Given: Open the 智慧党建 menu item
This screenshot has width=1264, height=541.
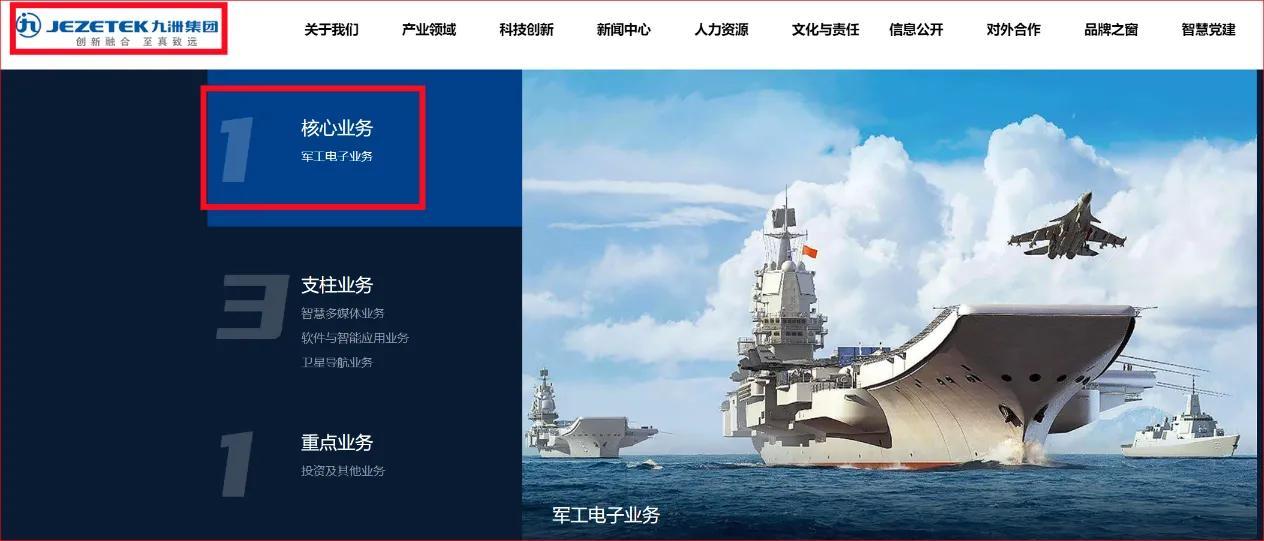Looking at the screenshot, I should coord(1208,30).
